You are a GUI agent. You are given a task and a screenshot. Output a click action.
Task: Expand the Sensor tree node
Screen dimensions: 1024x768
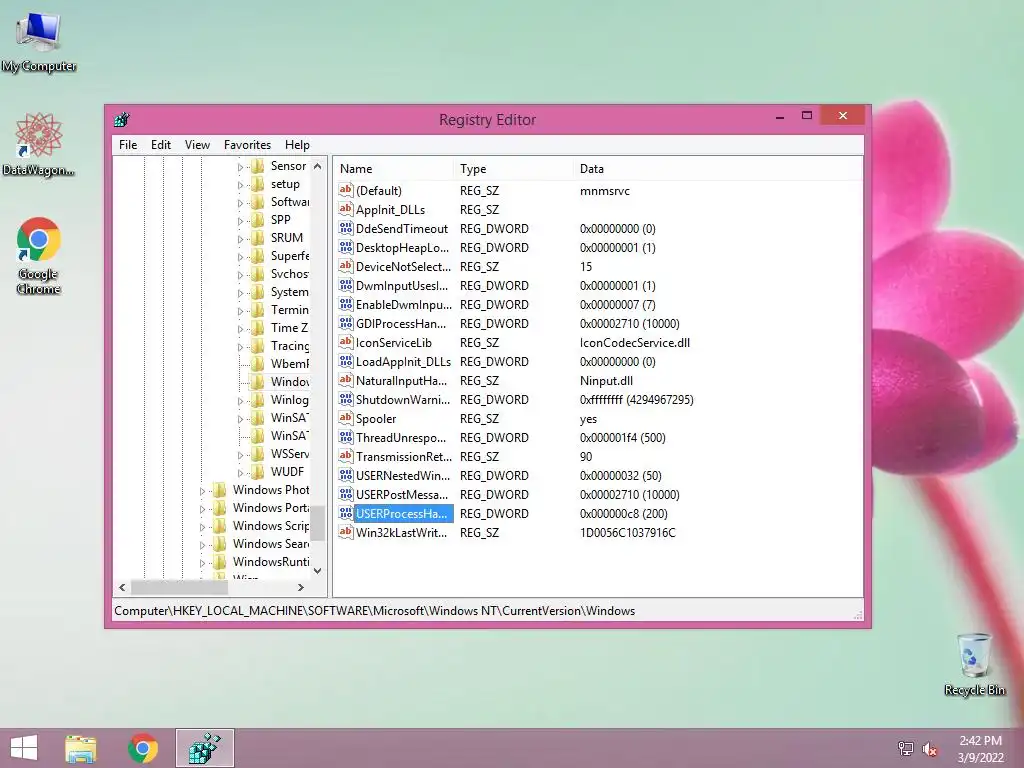(240, 167)
